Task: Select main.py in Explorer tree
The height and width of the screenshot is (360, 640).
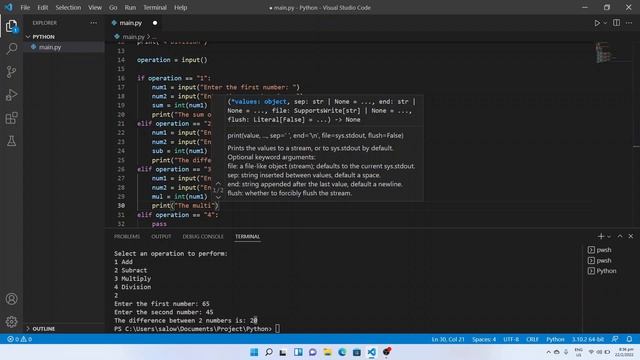Action: [50, 47]
